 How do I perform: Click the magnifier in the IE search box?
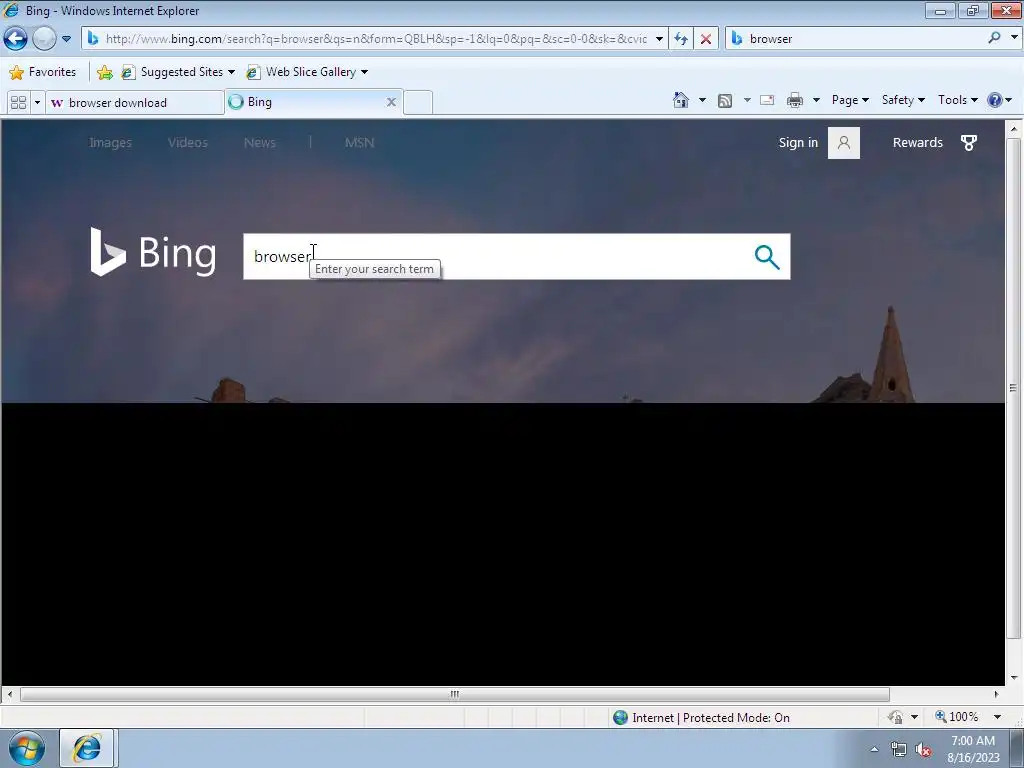994,38
